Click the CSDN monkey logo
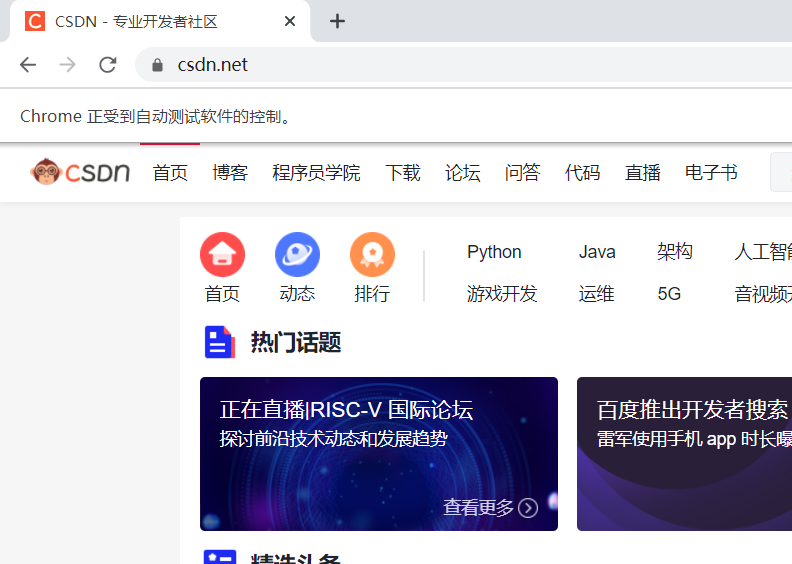 [80, 172]
